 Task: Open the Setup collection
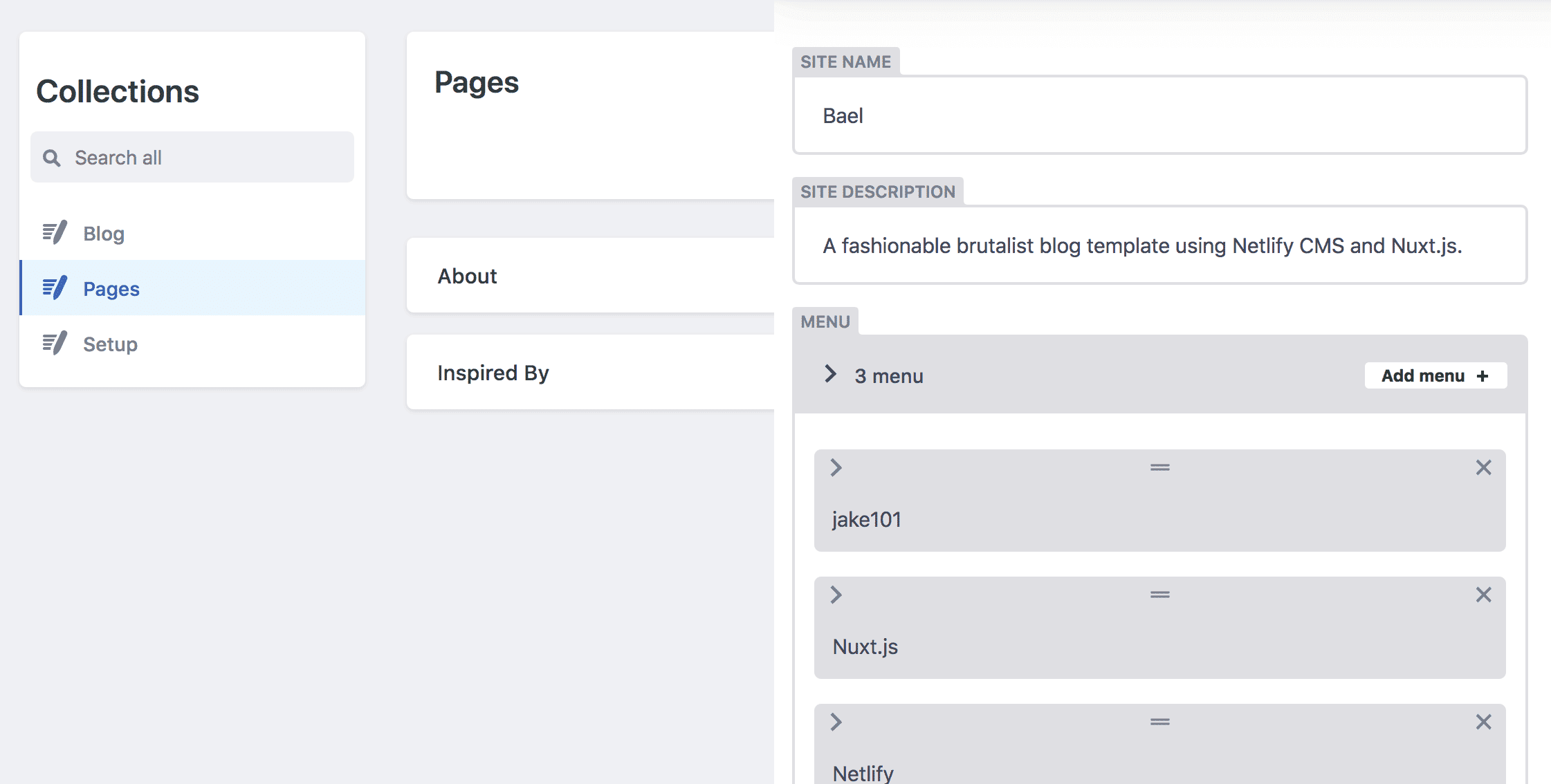[110, 344]
